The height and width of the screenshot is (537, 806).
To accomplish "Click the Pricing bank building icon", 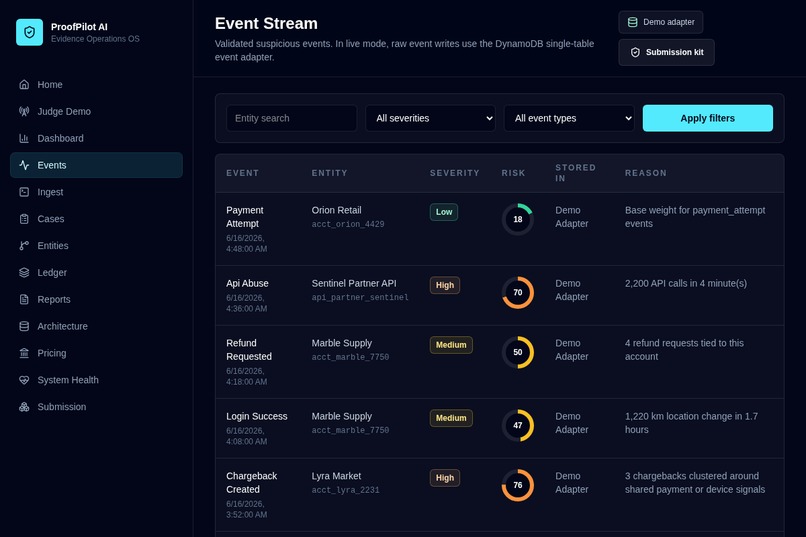I will [24, 353].
